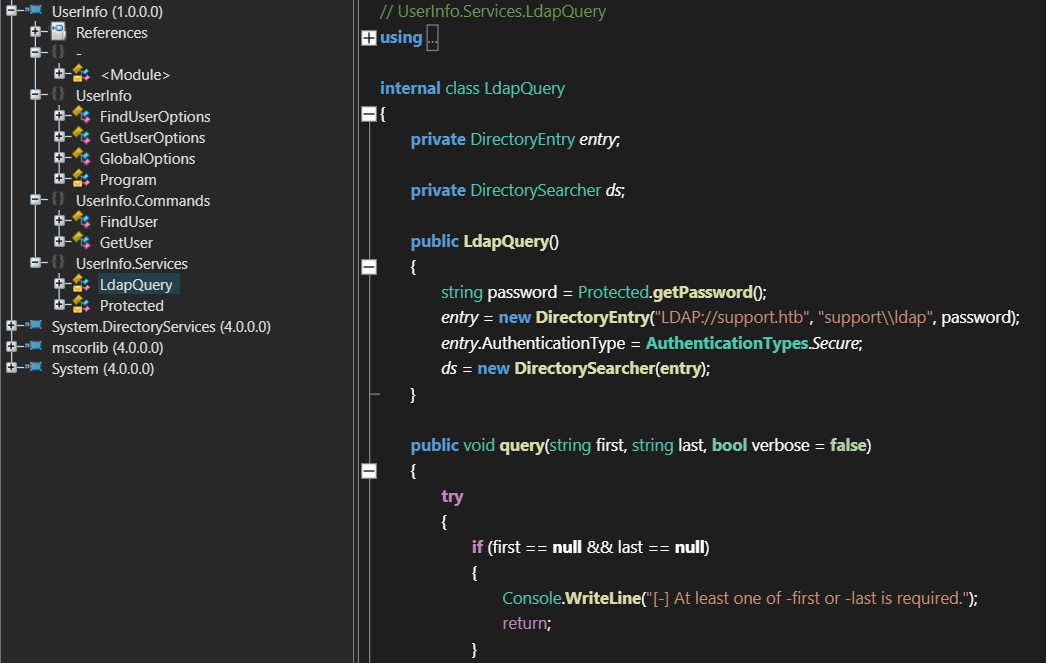
Task: Collapse the UserInfo.Commands namespace node
Action: (35, 200)
